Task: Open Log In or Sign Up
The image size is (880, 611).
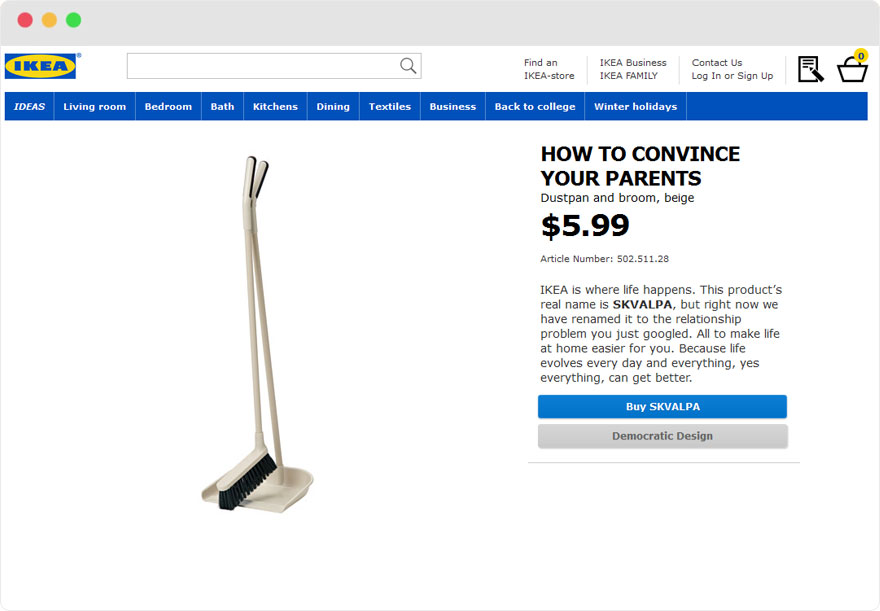Action: click(x=732, y=75)
